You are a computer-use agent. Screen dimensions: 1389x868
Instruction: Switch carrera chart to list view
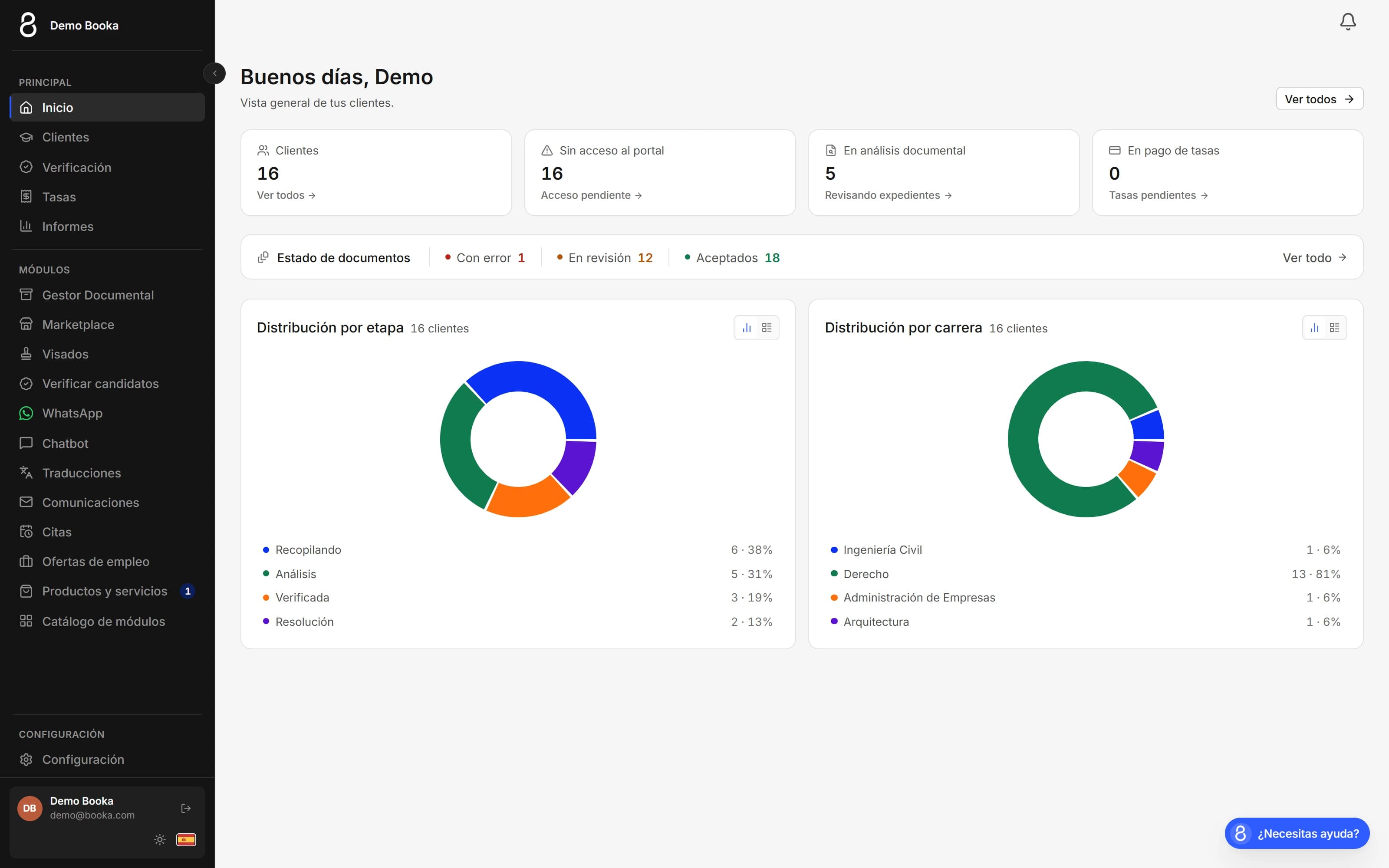pyautogui.click(x=1334, y=328)
